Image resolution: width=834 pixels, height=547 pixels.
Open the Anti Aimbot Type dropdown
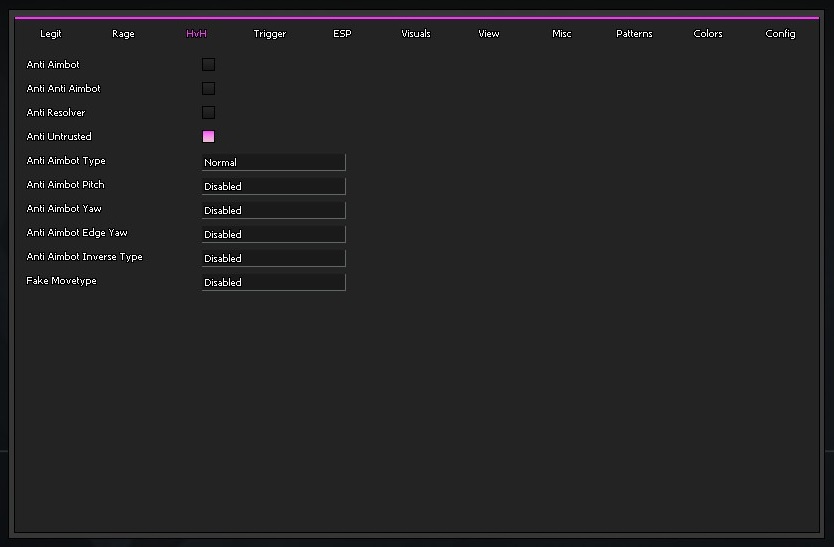pos(273,162)
